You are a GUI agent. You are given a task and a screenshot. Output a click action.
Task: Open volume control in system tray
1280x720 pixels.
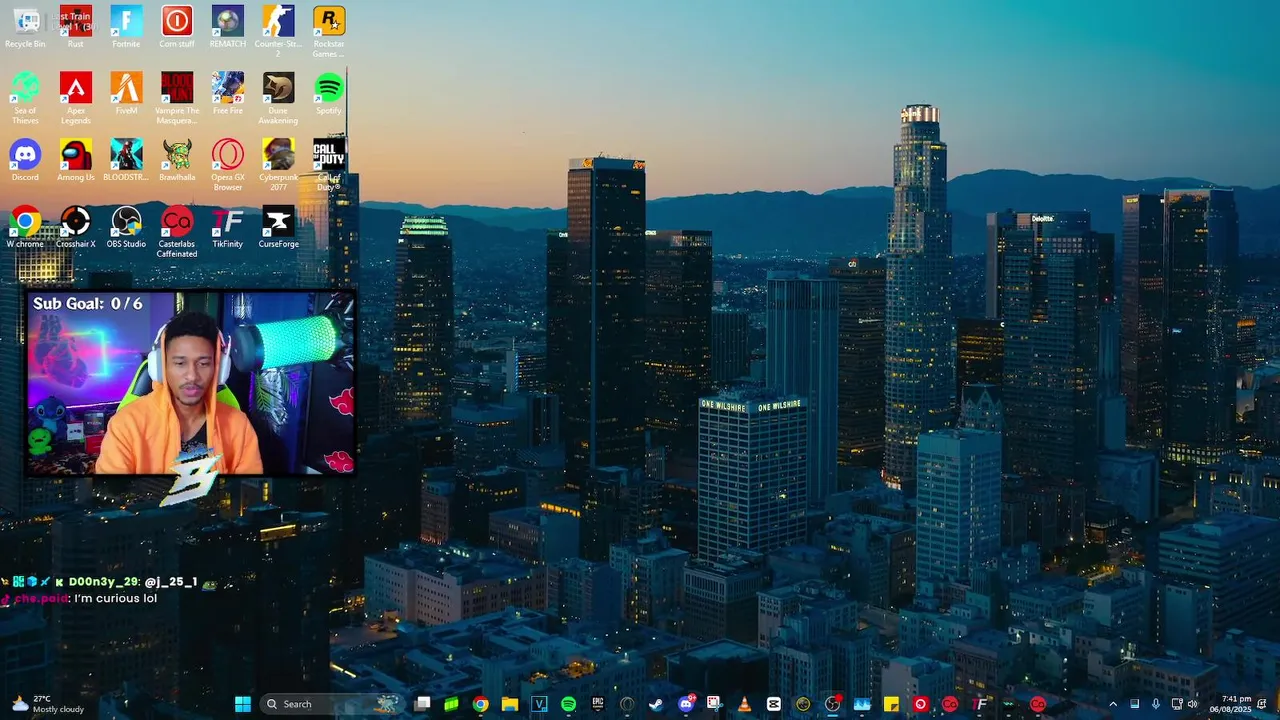point(1192,704)
